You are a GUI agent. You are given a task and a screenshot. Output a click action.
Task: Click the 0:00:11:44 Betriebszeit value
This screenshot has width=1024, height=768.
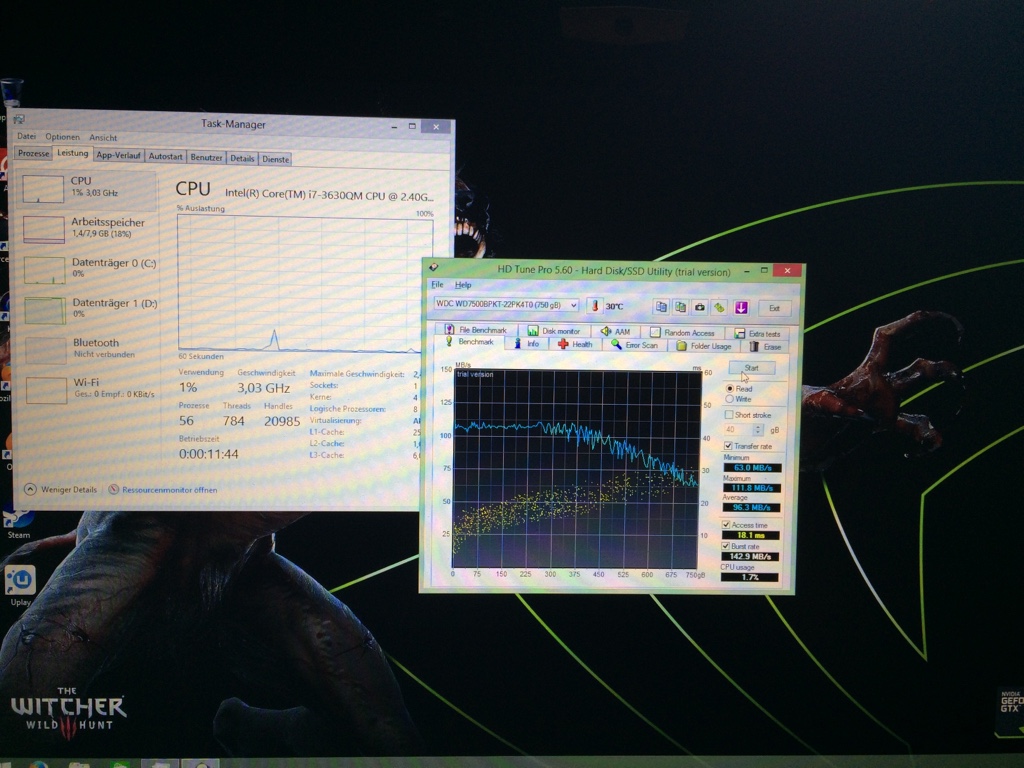pos(208,454)
